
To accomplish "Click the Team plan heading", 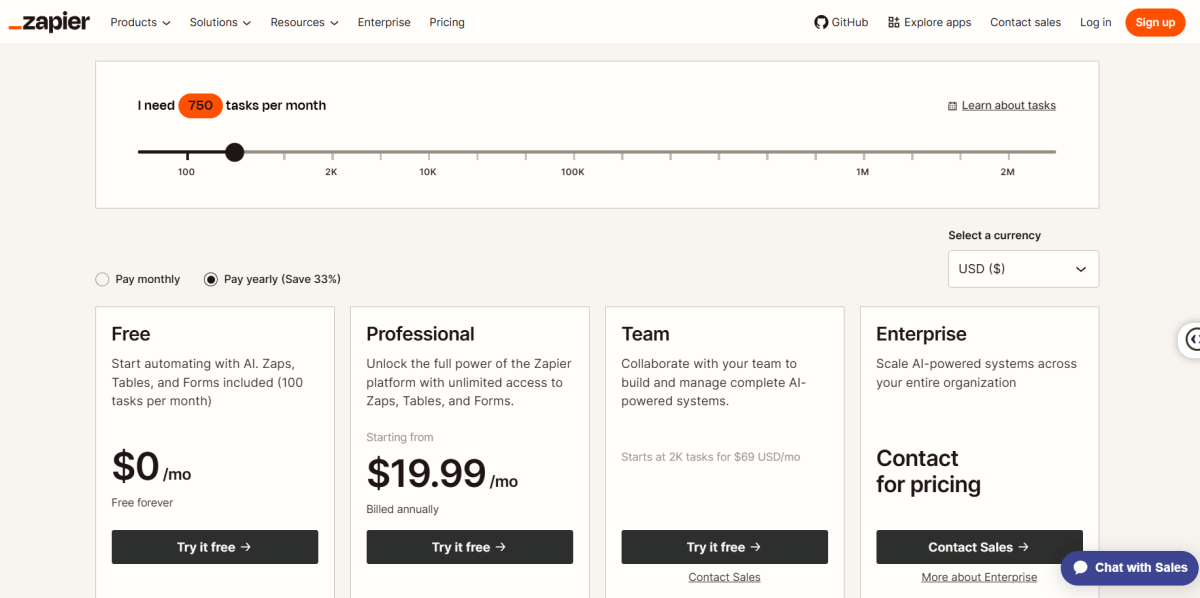I will pyautogui.click(x=645, y=334).
